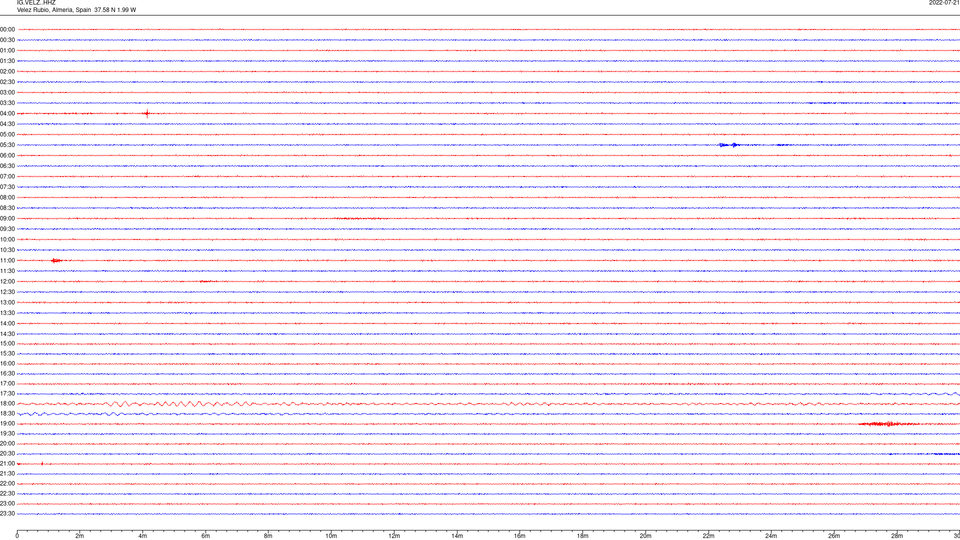960x540 pixels.
Task: Click the 19:00 time label
Action: [7, 424]
